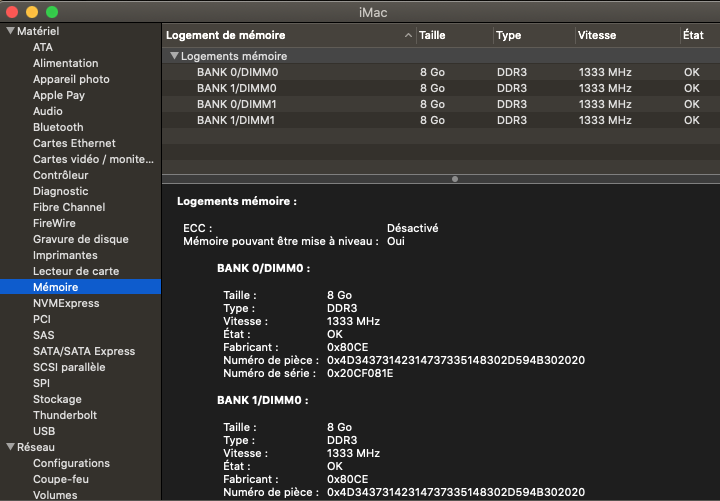Click the 'Logements mémoire :' detail heading
Screen dimensions: 720x501
point(237,201)
